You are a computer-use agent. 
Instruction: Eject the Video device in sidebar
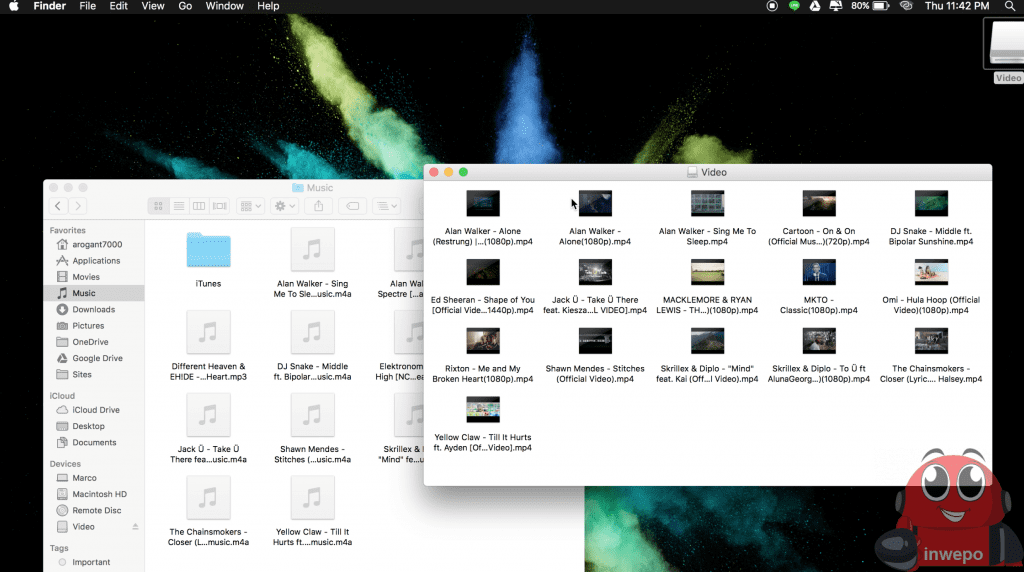[136, 527]
